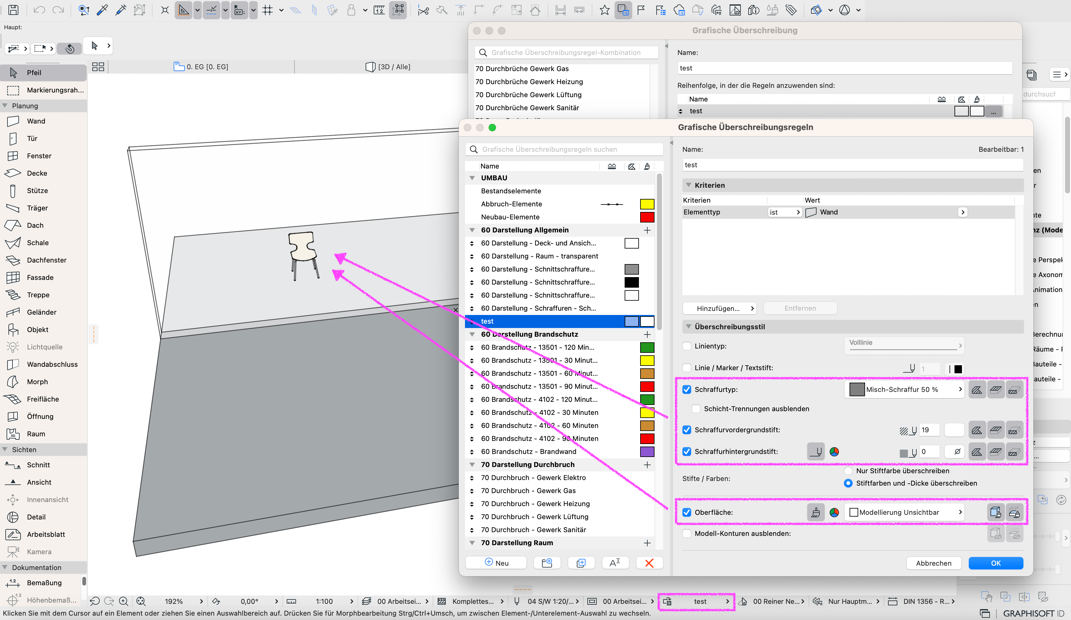Screen dimensions: 1071x620
Task: Collapse the 60 Darstellung Brandschutz group
Action: [472, 335]
